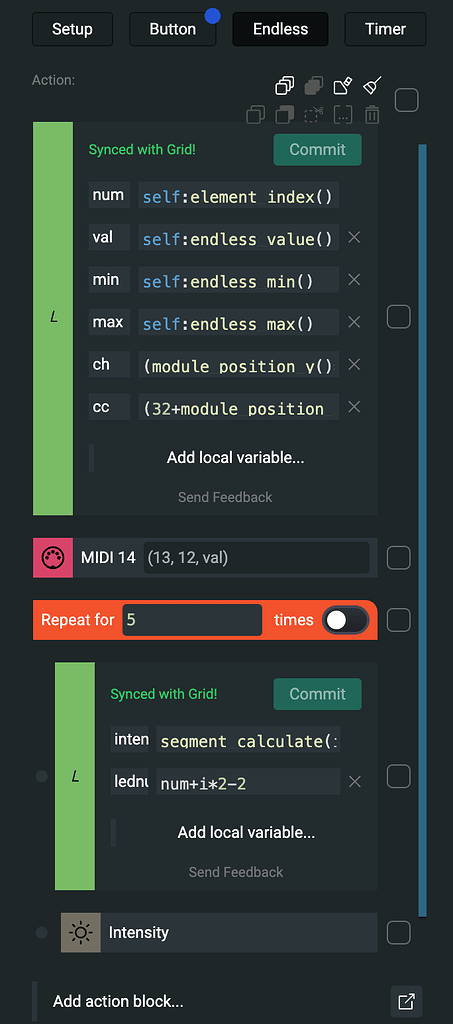453x1024 pixels.
Task: Switch to the Setup event tab
Action: click(x=72, y=29)
